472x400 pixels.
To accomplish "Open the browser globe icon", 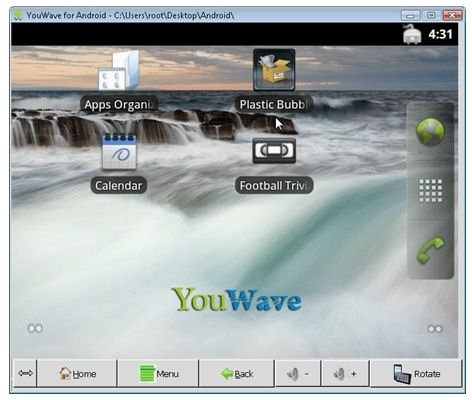I will [x=430, y=132].
